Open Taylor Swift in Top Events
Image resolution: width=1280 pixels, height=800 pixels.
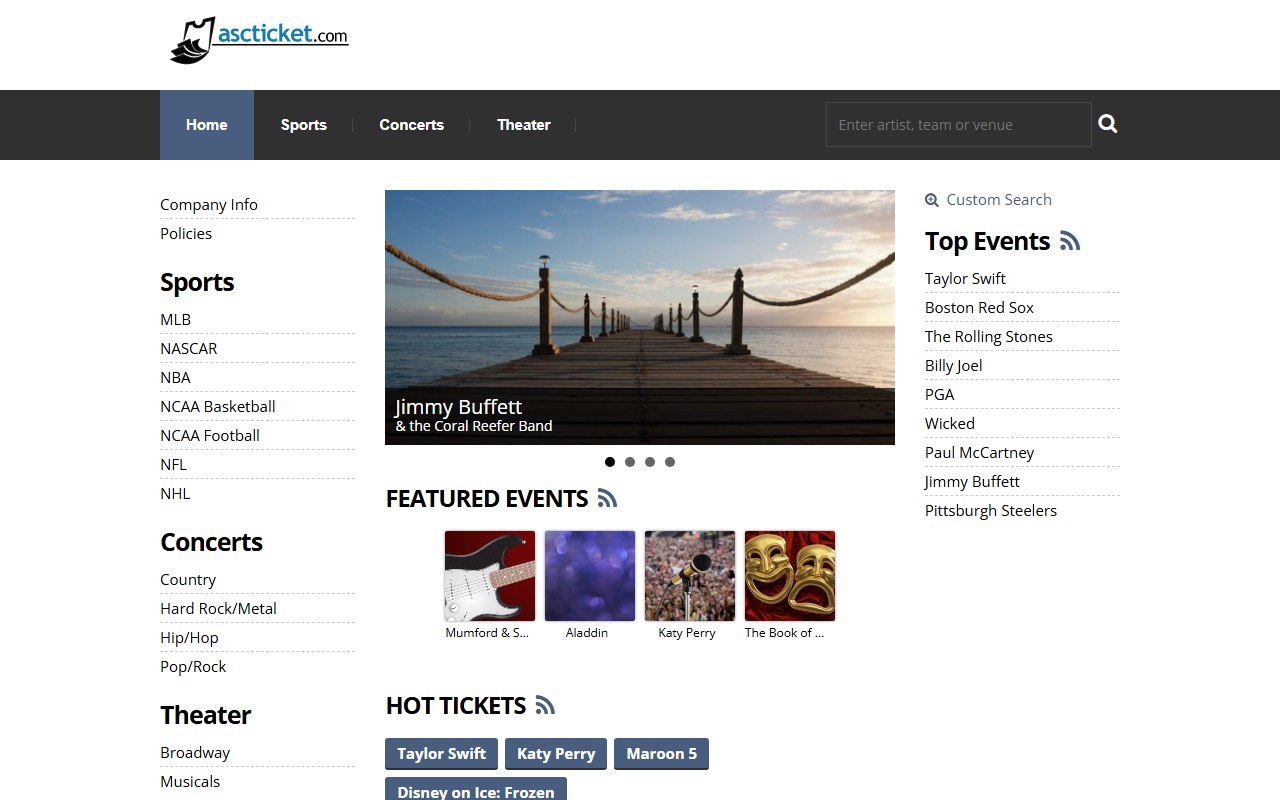click(x=965, y=279)
